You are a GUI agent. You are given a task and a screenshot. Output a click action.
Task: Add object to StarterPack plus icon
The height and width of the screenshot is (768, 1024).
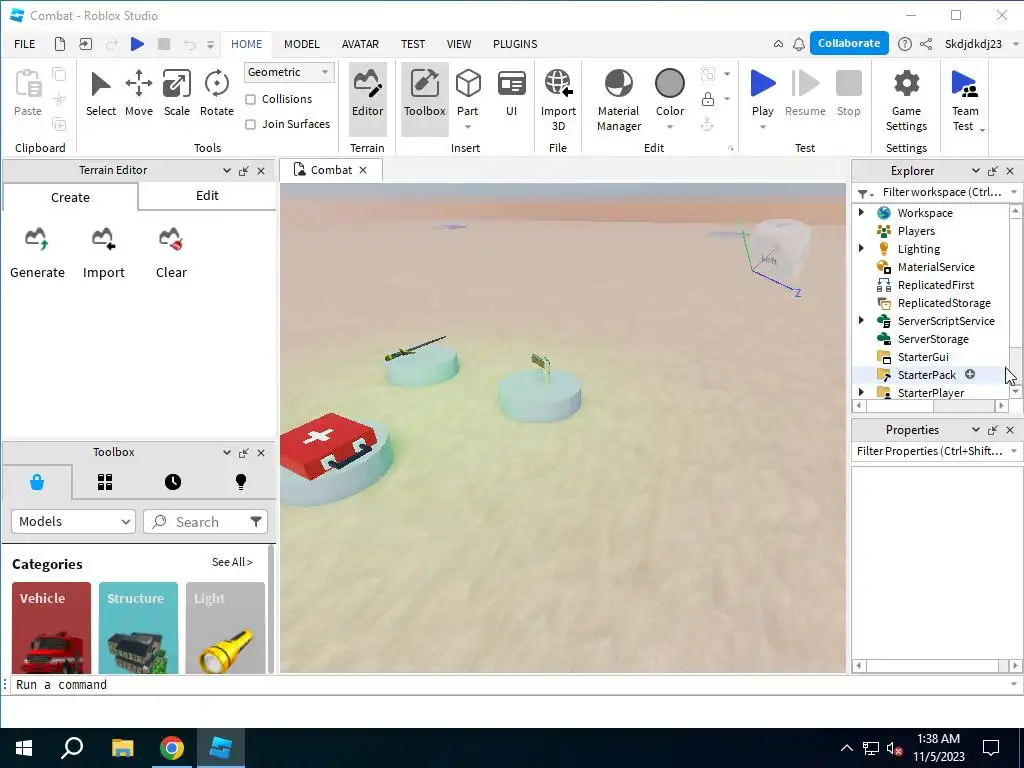tap(970, 374)
